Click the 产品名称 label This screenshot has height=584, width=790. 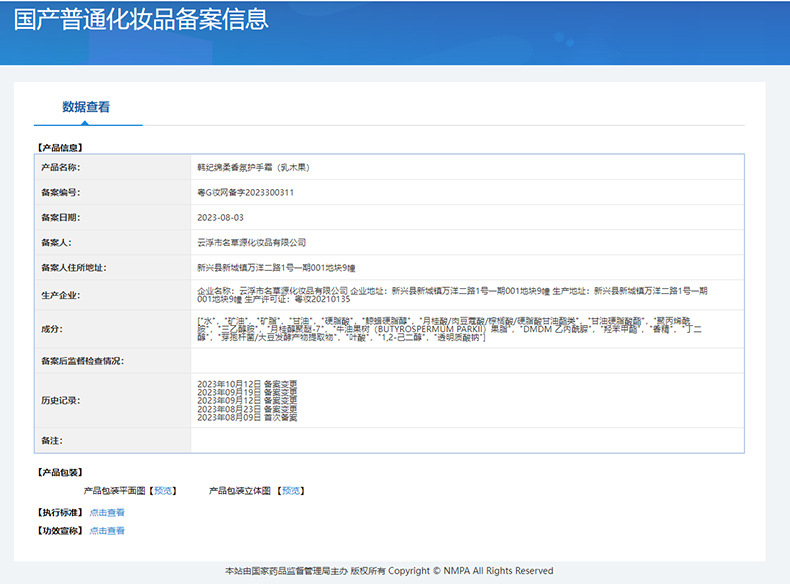[x=60, y=167]
